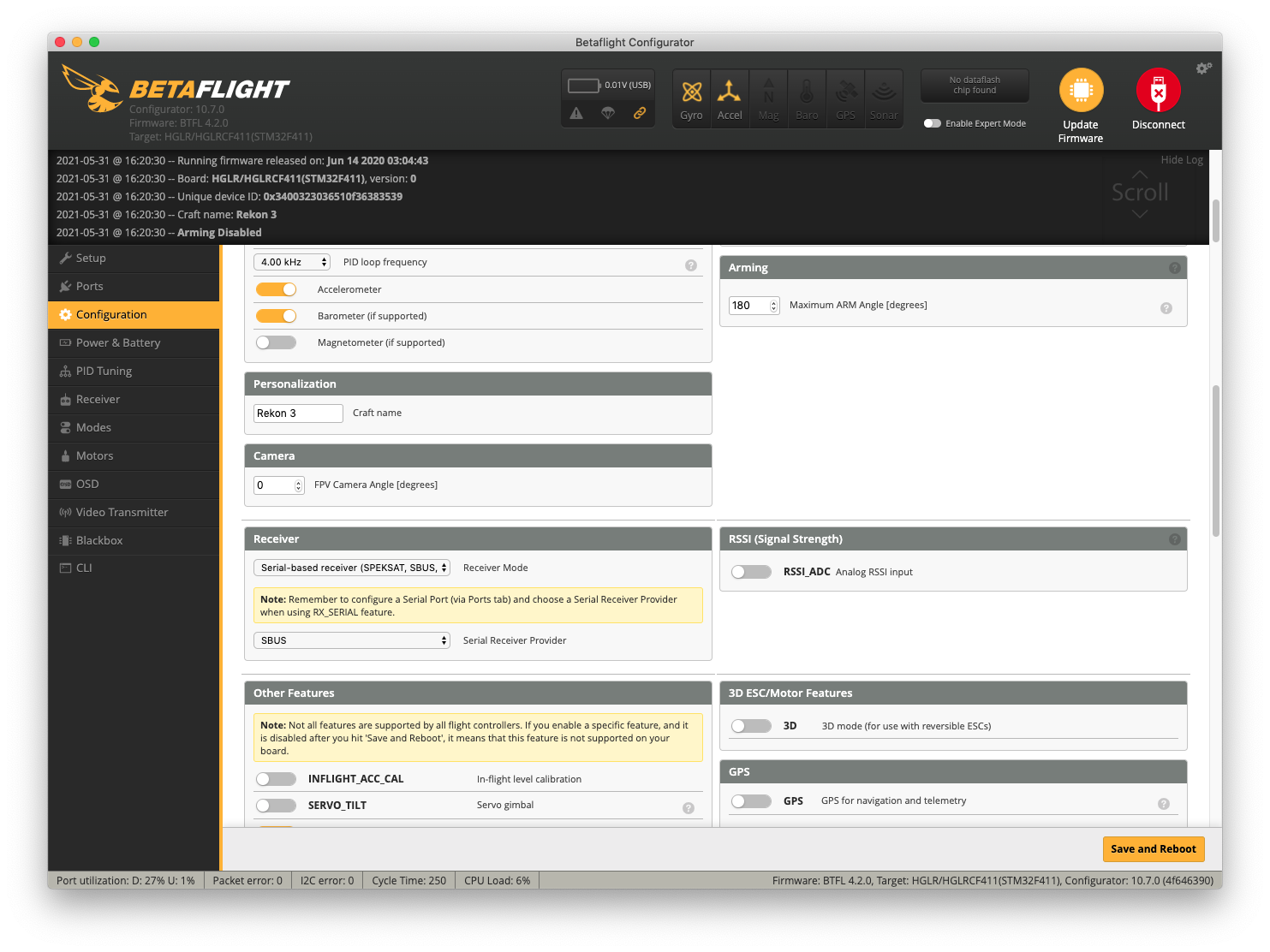Select the Configuration tab
The image size is (1270, 952).
click(134, 315)
